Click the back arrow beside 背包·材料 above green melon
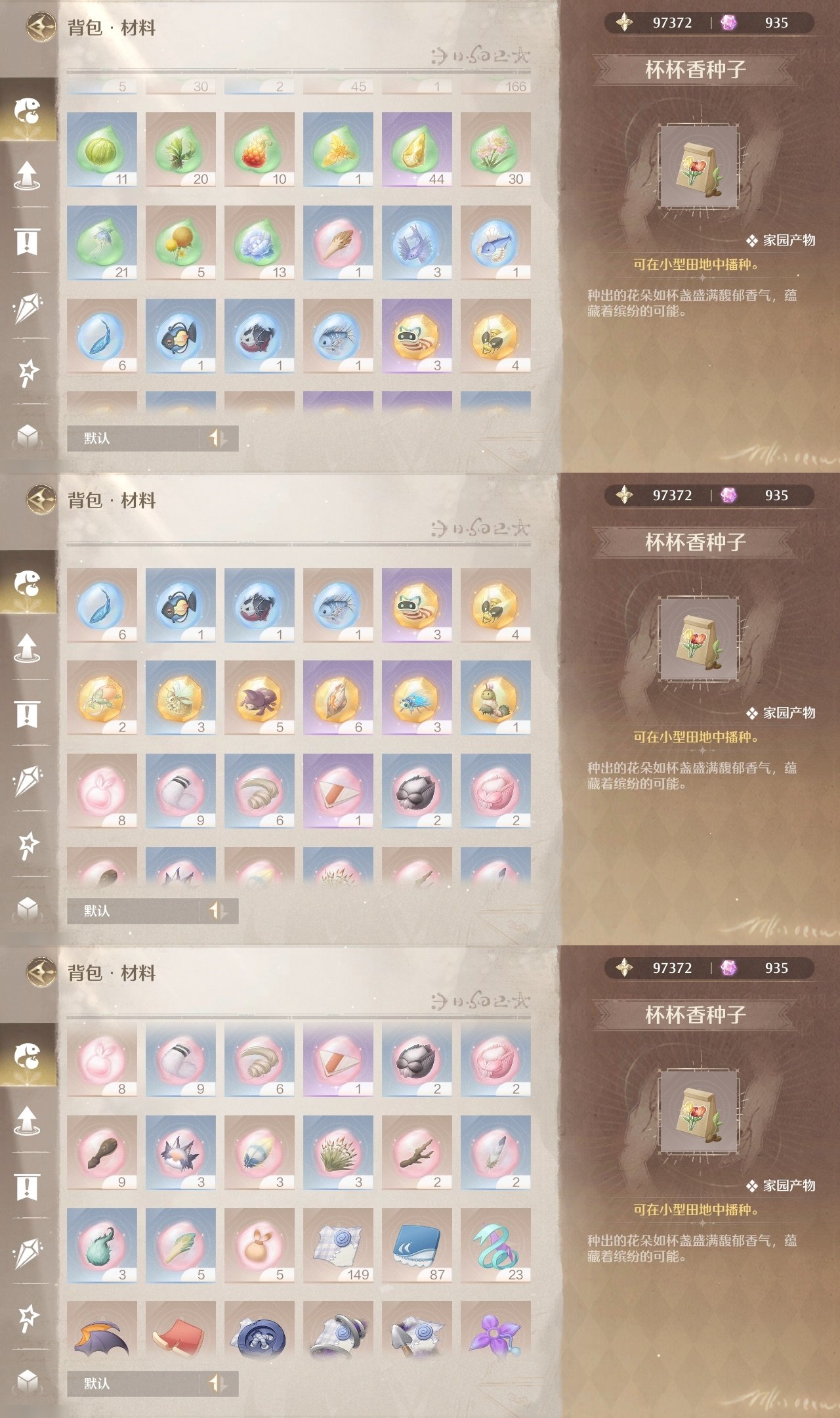 coord(41,27)
